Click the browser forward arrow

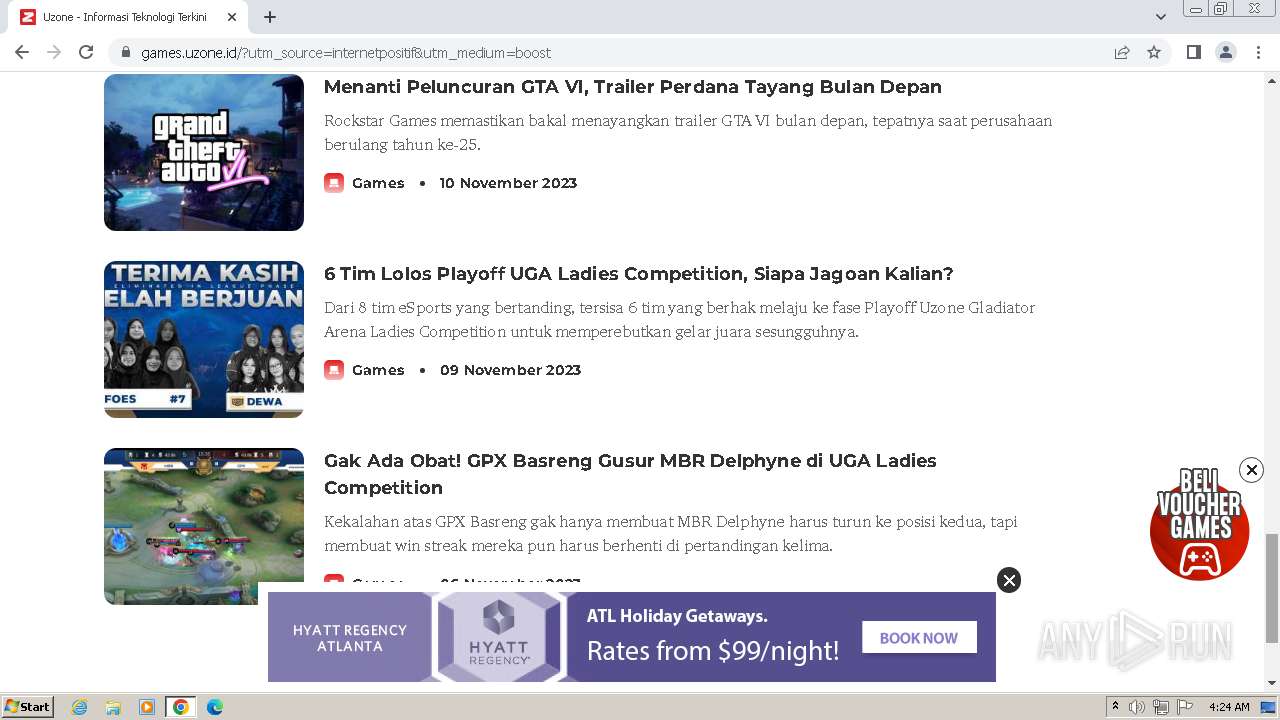54,52
